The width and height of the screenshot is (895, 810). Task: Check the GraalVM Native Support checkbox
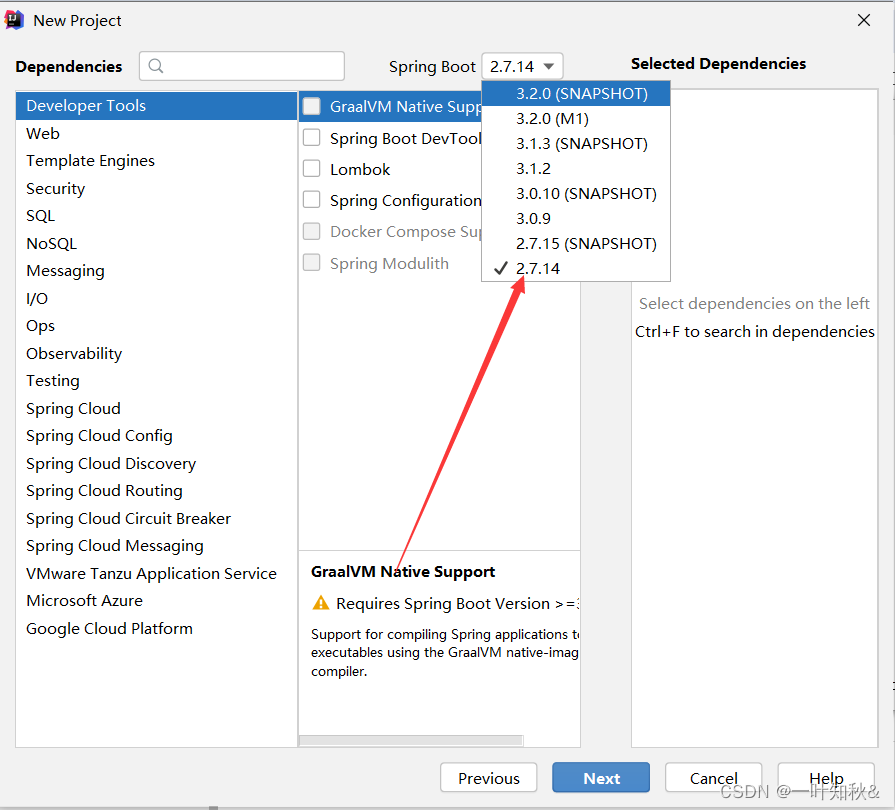click(x=312, y=106)
